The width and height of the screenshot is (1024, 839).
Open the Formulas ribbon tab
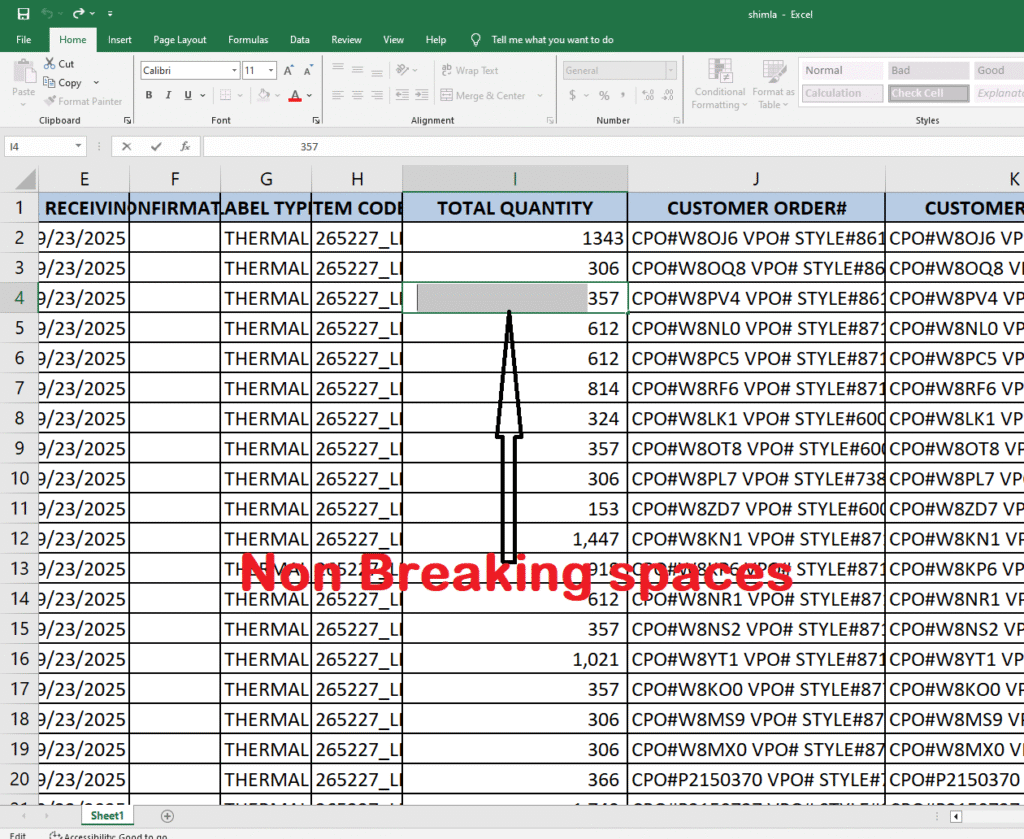tap(248, 40)
